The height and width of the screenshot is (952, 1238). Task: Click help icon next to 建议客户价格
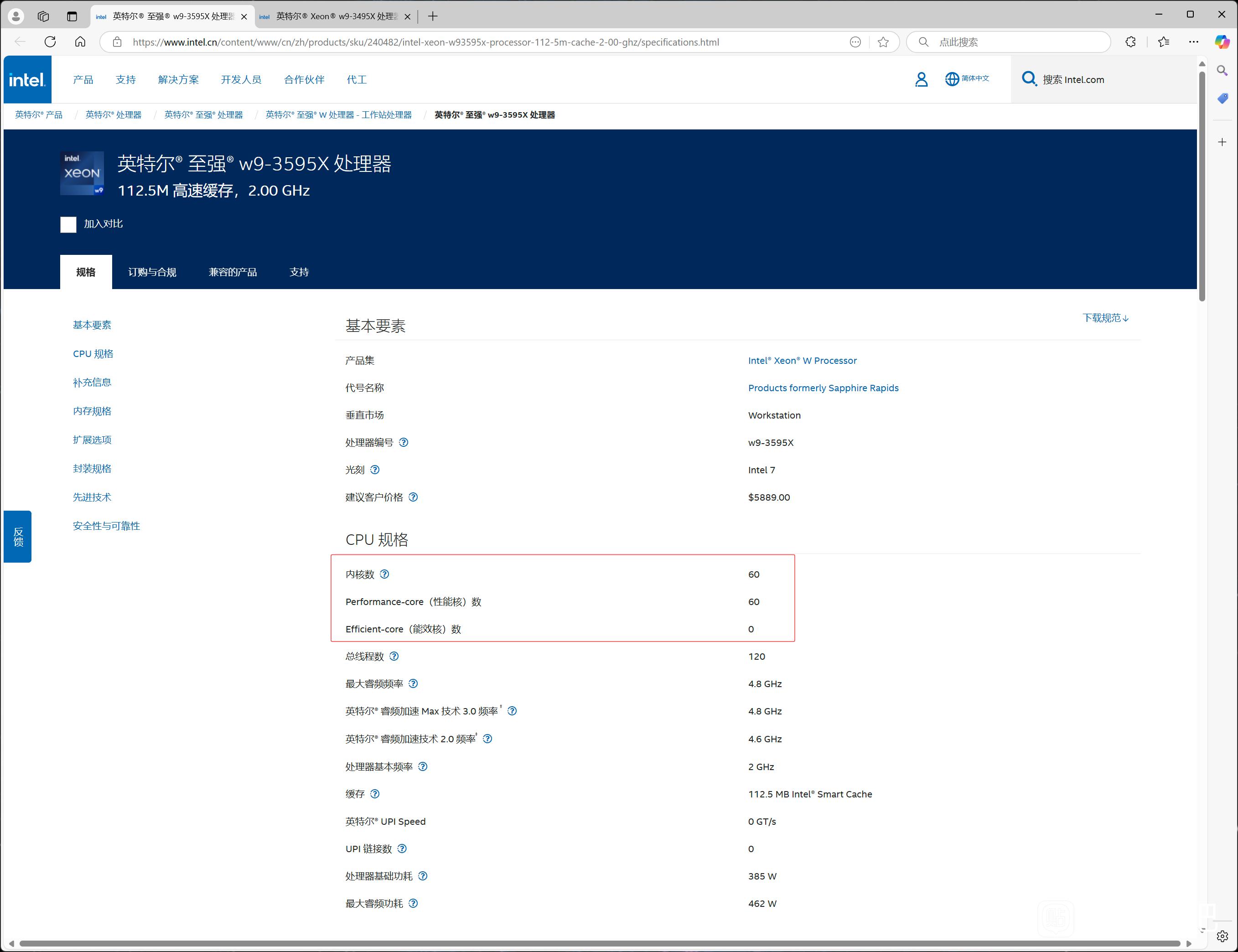pos(413,497)
